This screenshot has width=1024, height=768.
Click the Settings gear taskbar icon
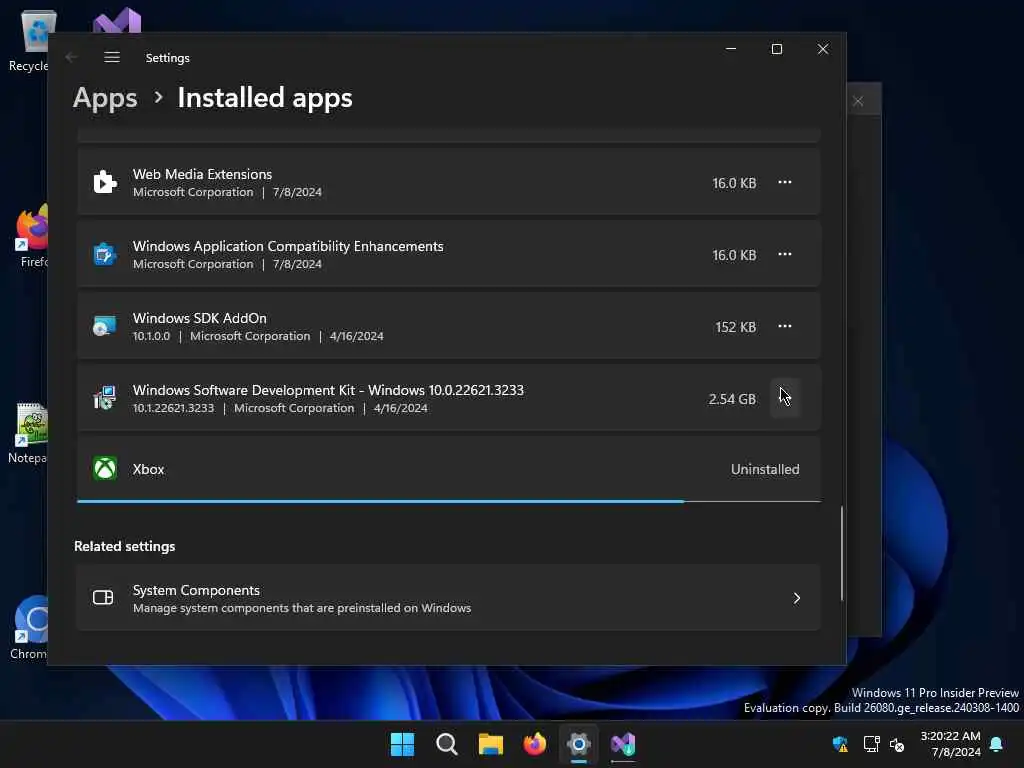pos(579,744)
